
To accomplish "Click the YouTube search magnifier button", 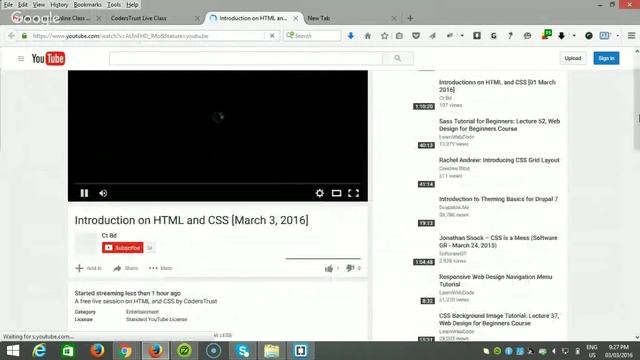I will pyautogui.click(x=398, y=58).
